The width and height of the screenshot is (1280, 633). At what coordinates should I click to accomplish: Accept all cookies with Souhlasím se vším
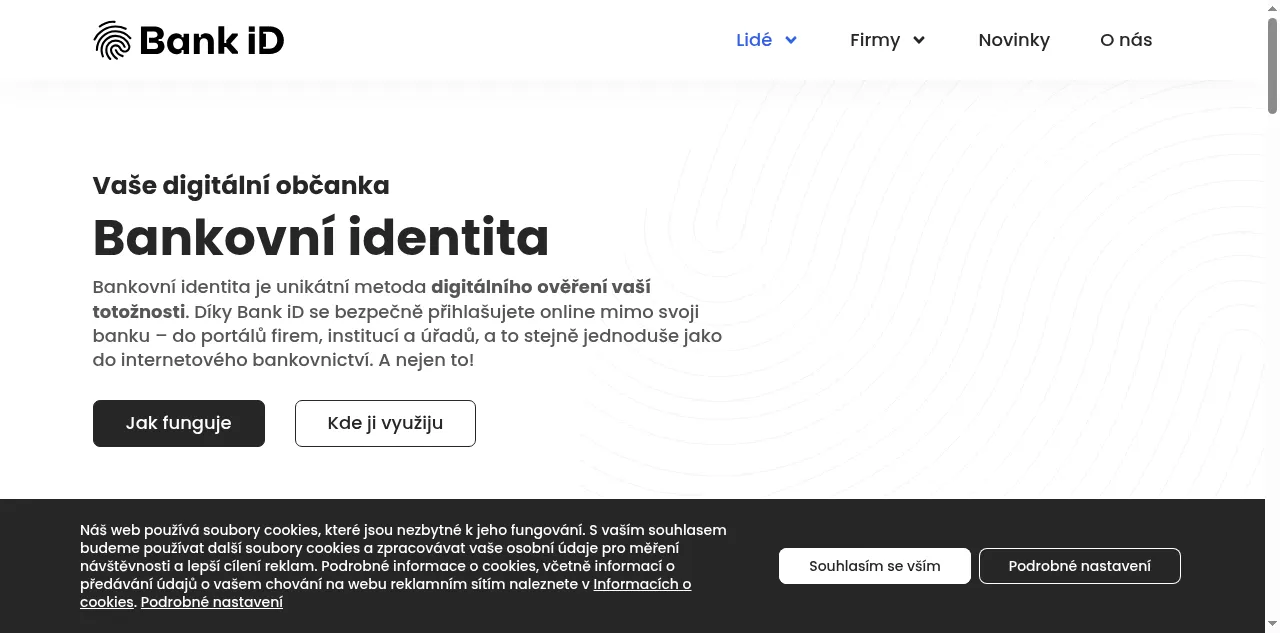point(875,566)
